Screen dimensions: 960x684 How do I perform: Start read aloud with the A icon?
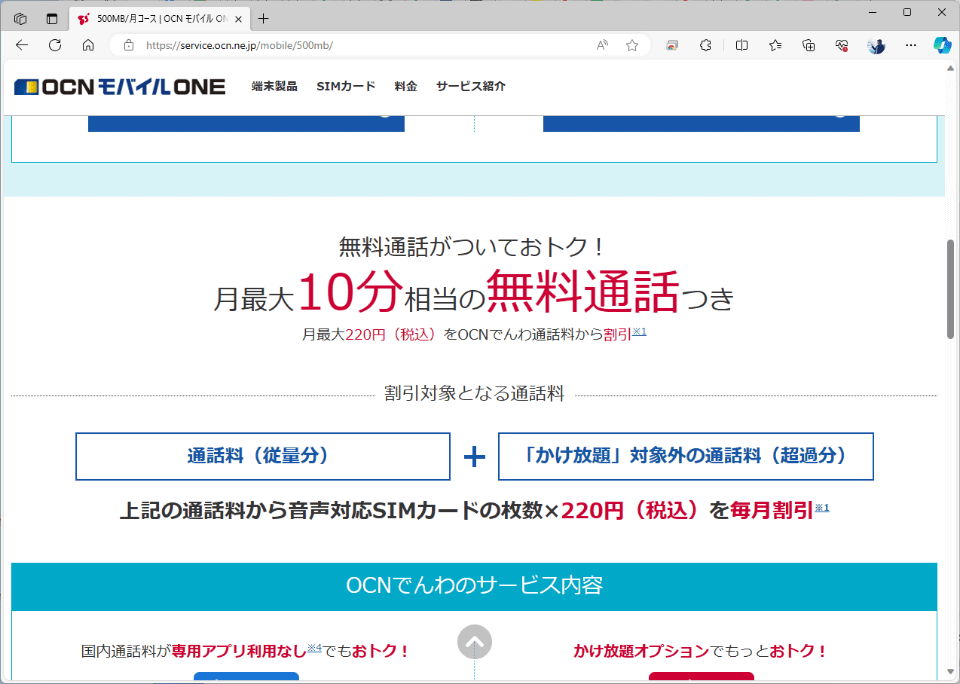(601, 44)
